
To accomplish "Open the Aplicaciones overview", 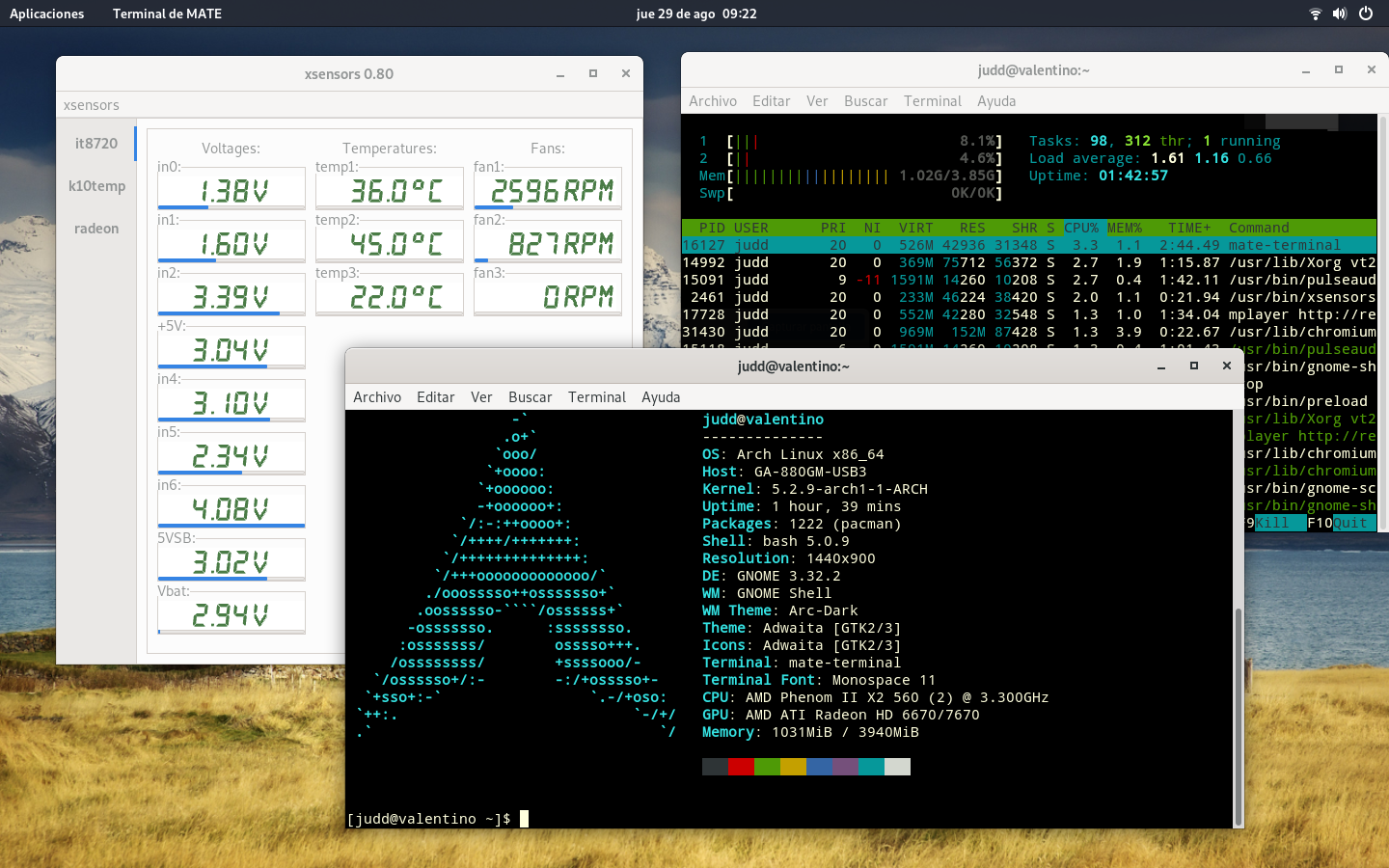I will coord(46,14).
